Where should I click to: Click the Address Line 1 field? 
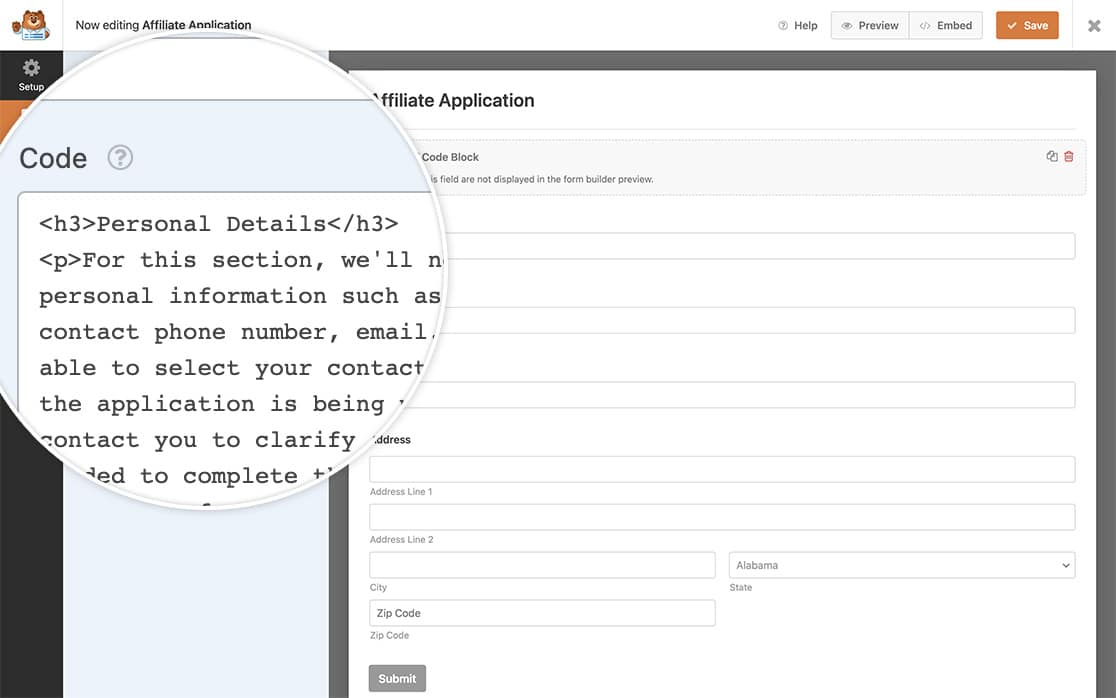click(x=722, y=468)
